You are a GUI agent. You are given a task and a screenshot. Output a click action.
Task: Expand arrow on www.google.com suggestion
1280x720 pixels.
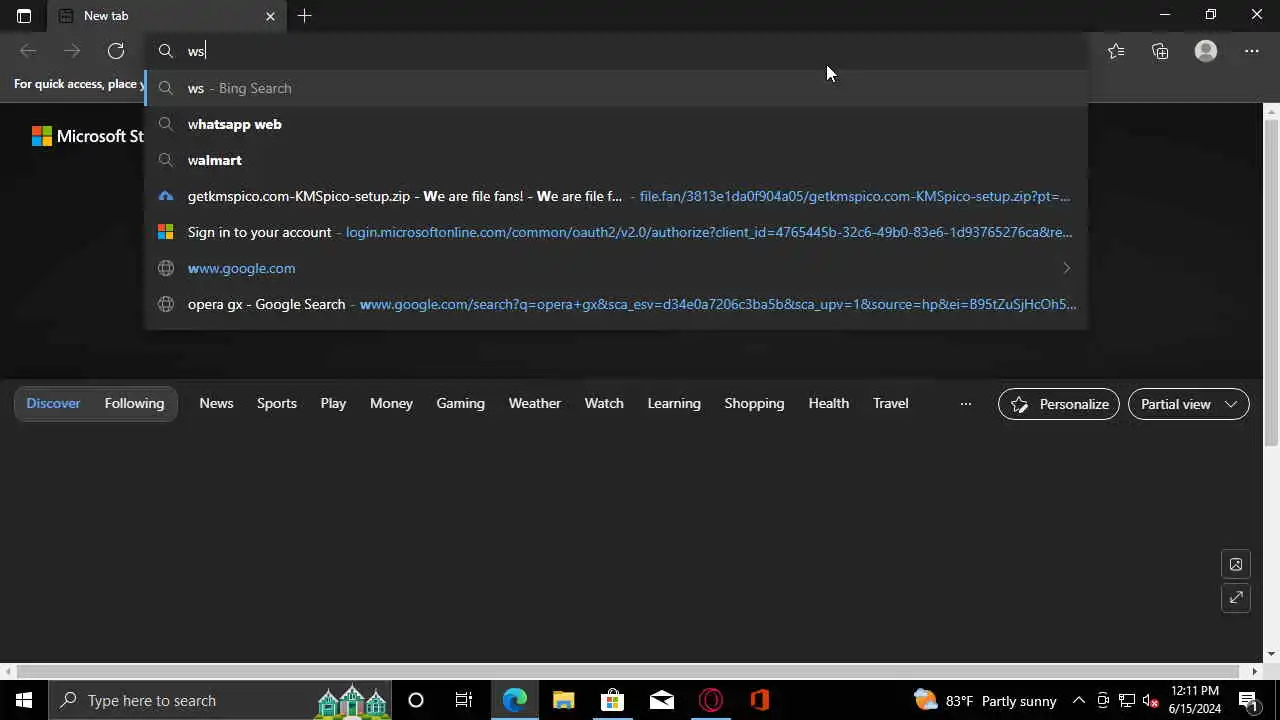click(1066, 268)
